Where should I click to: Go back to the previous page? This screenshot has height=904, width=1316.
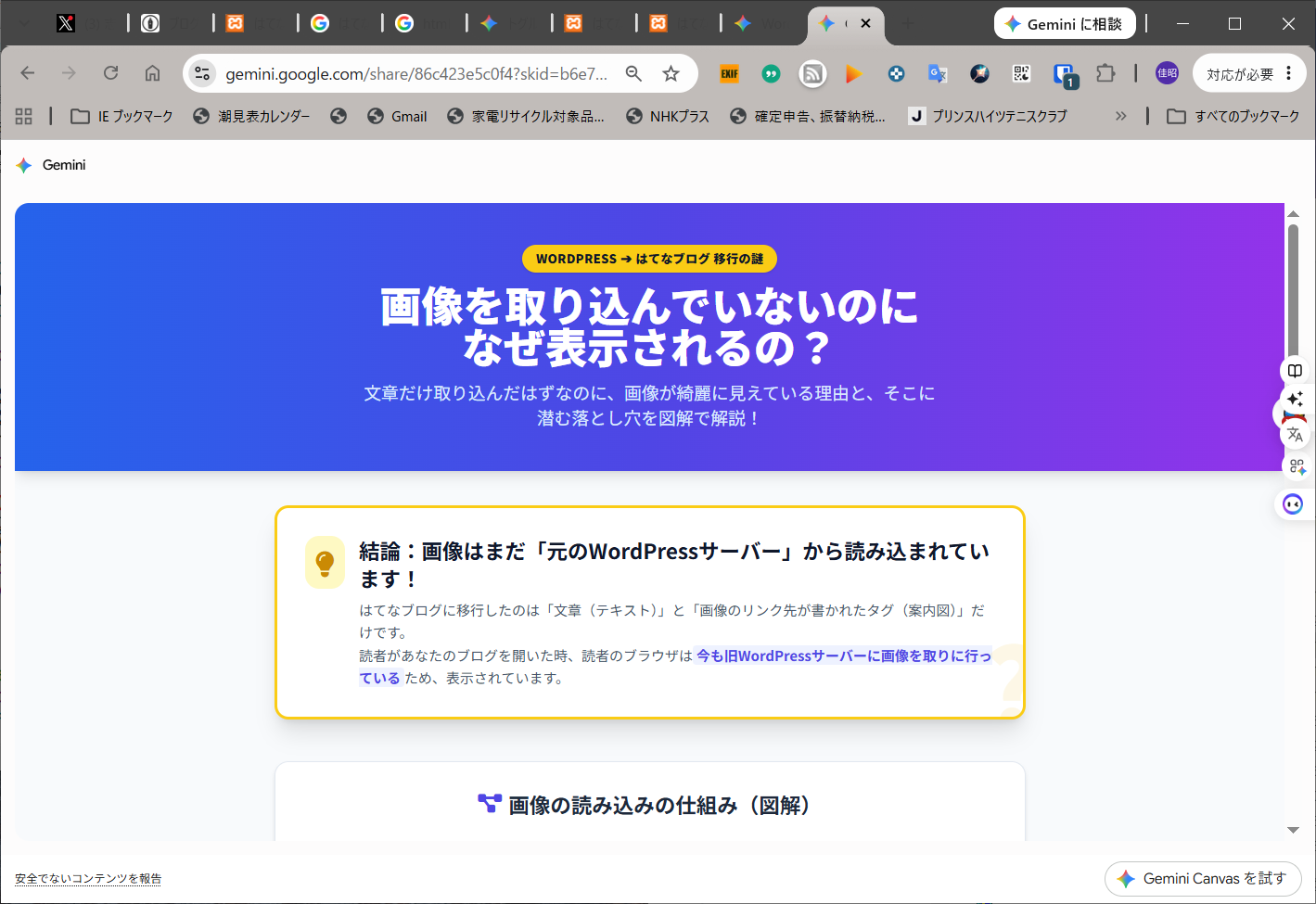click(28, 73)
